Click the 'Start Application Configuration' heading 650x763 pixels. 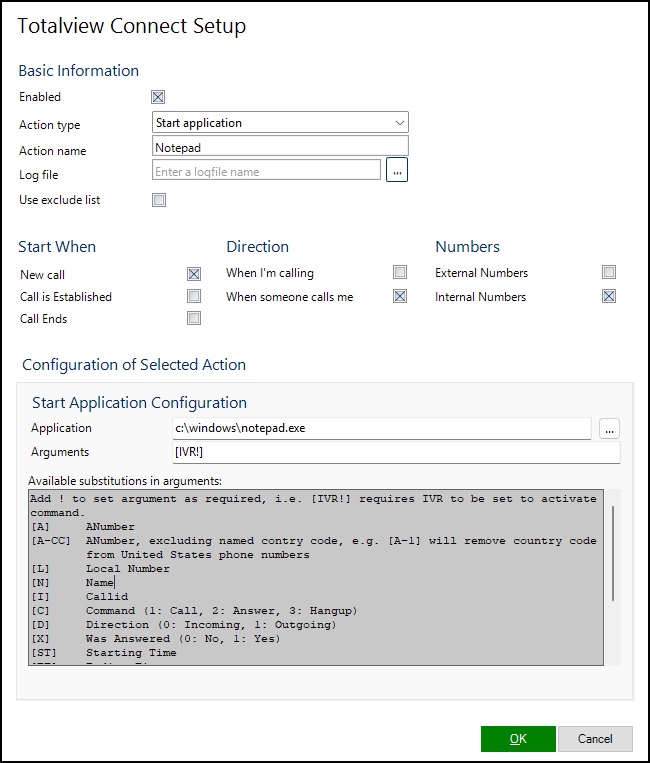click(140, 403)
